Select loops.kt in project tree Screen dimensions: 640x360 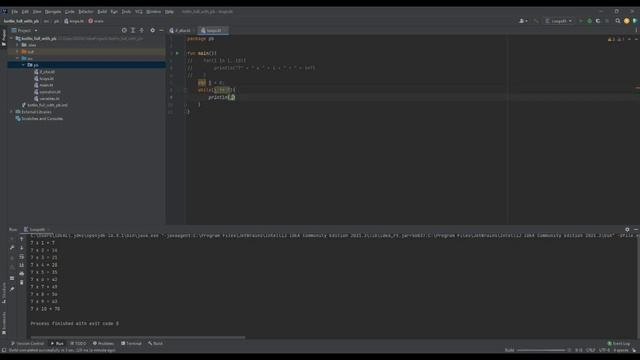[44, 78]
